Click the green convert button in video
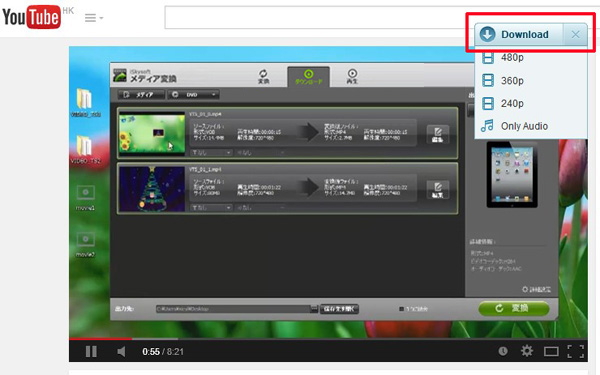Viewport: 600px width, 375px height. tap(514, 308)
